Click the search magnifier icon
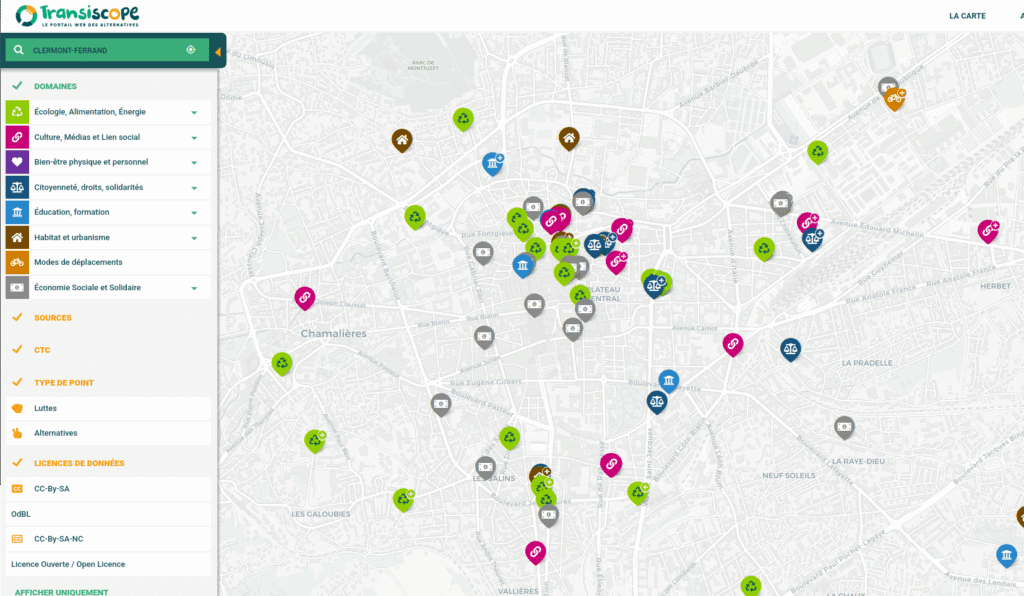 click(x=18, y=50)
